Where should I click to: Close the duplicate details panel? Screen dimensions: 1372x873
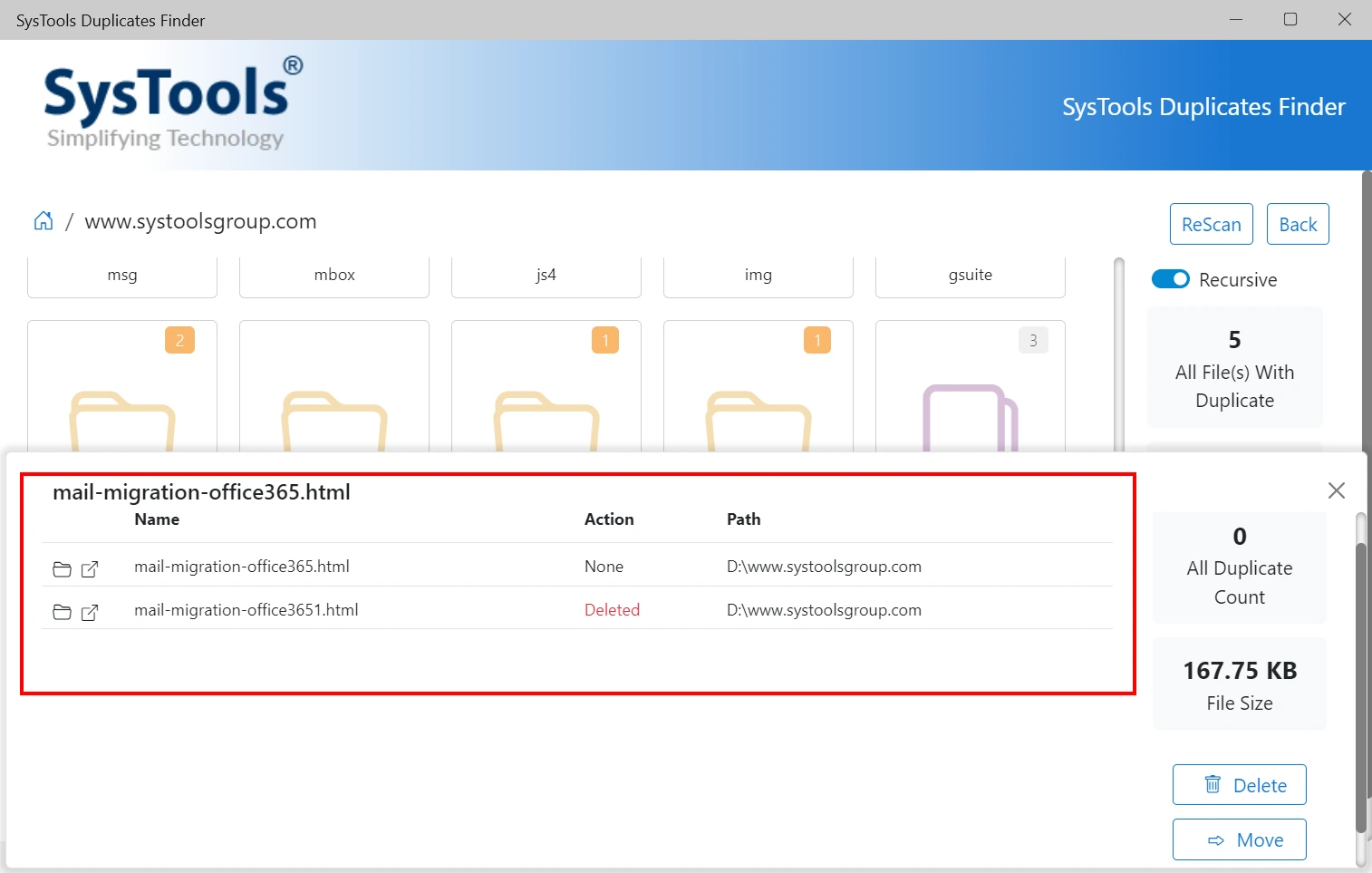pyautogui.click(x=1336, y=490)
